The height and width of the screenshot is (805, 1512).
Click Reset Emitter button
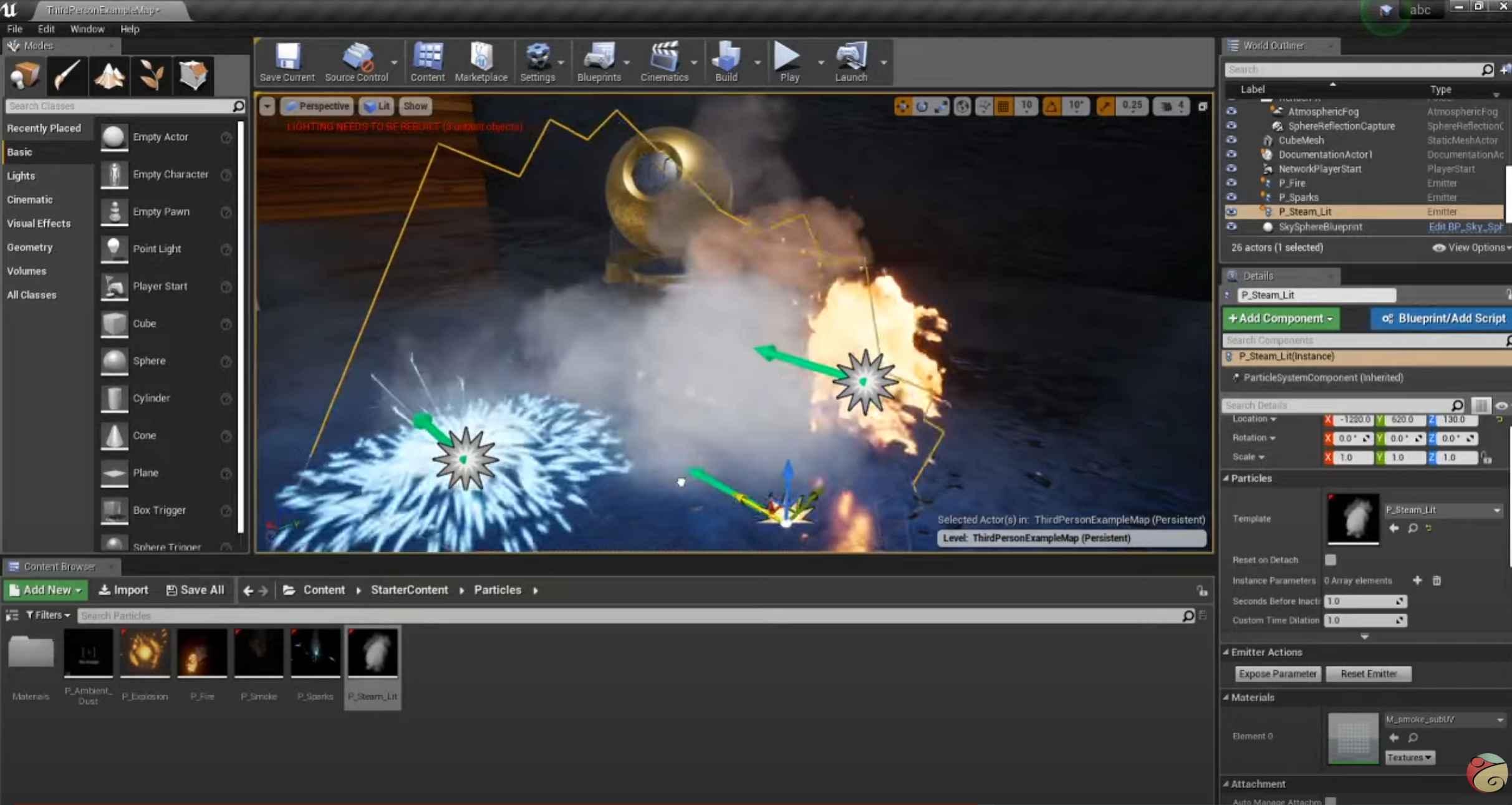coord(1369,674)
